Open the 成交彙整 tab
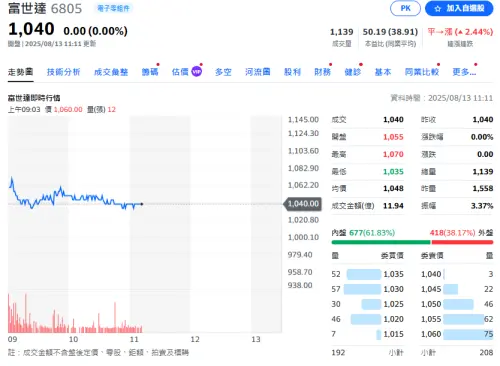Viewport: 500px width, 366px height. click(x=111, y=72)
